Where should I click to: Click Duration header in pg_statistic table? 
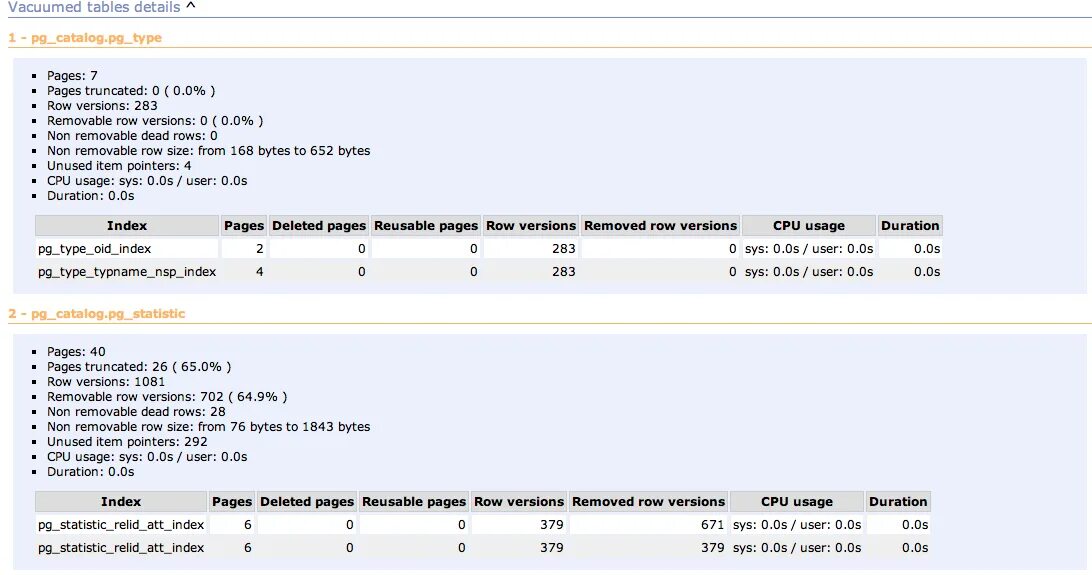pos(898,501)
